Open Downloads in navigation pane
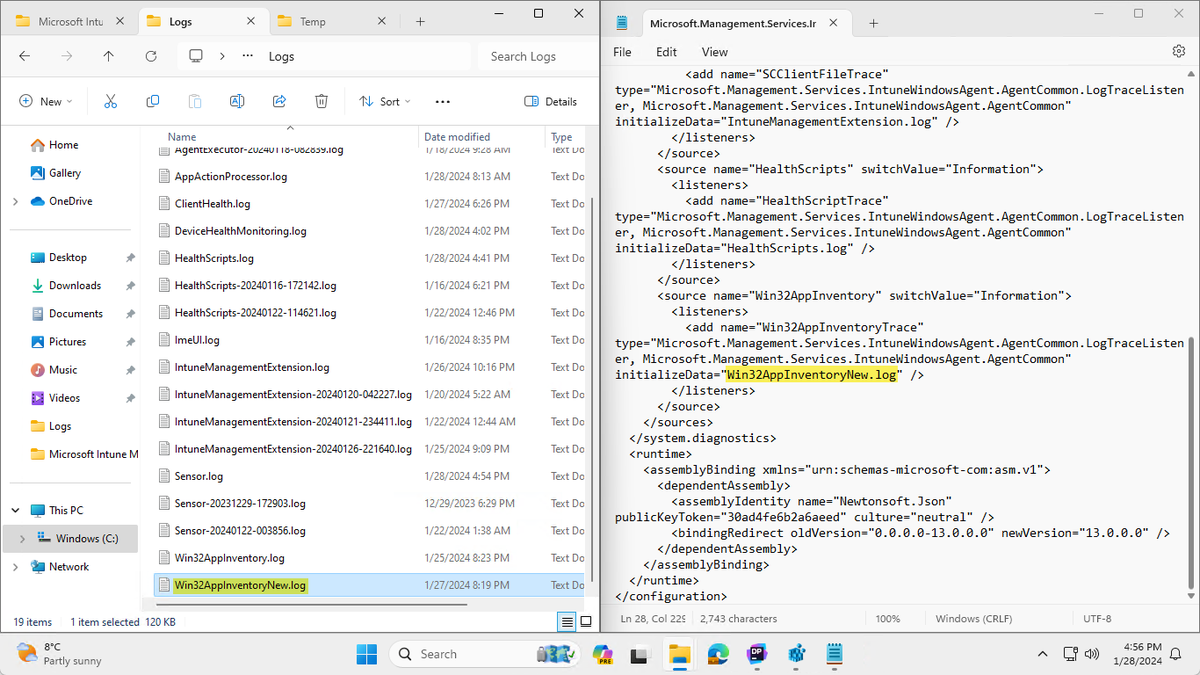Image resolution: width=1200 pixels, height=675 pixels. (74, 285)
